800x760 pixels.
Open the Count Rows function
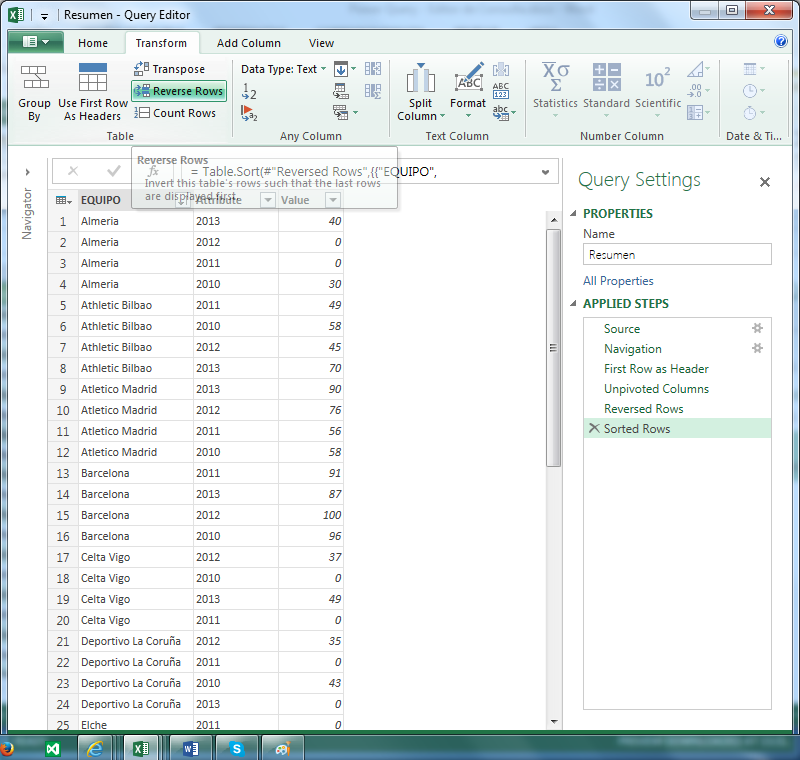[174, 112]
